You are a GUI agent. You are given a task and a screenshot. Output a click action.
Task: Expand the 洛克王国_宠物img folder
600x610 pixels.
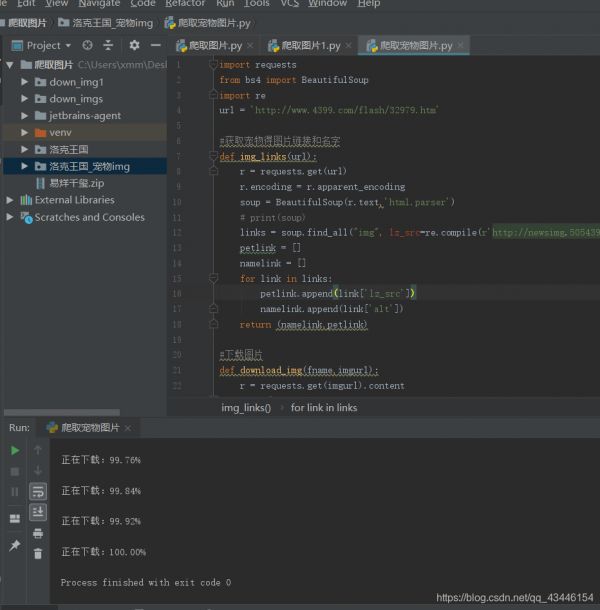pyautogui.click(x=25, y=167)
